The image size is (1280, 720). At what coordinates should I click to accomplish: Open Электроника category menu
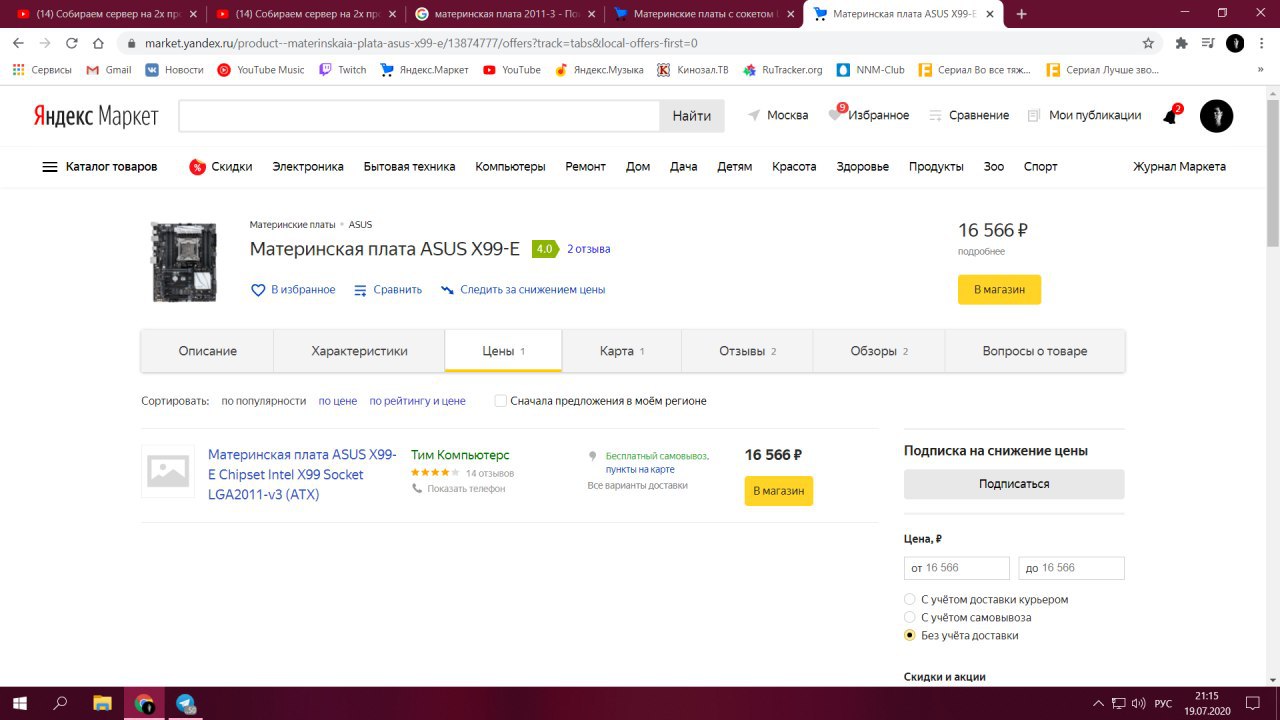coord(308,167)
